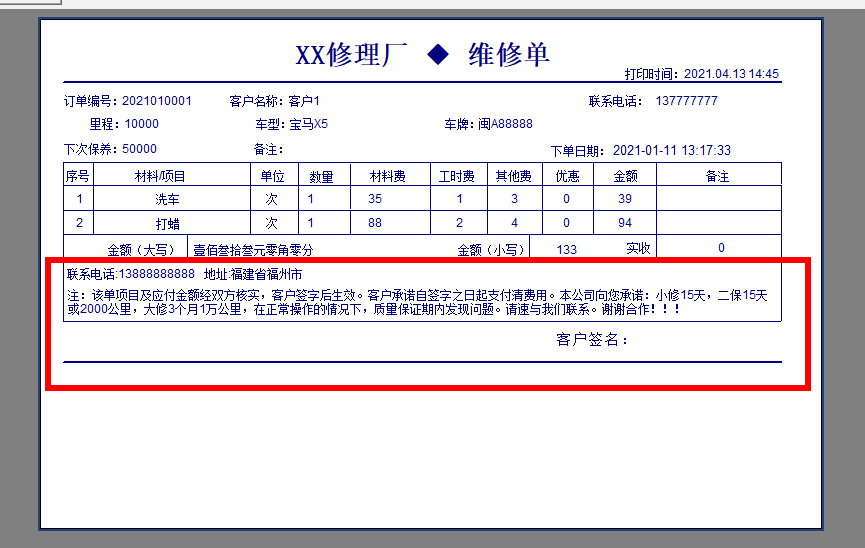Screen dimensions: 865x548
Task: Click the mileage value 10000
Action: 142,124
